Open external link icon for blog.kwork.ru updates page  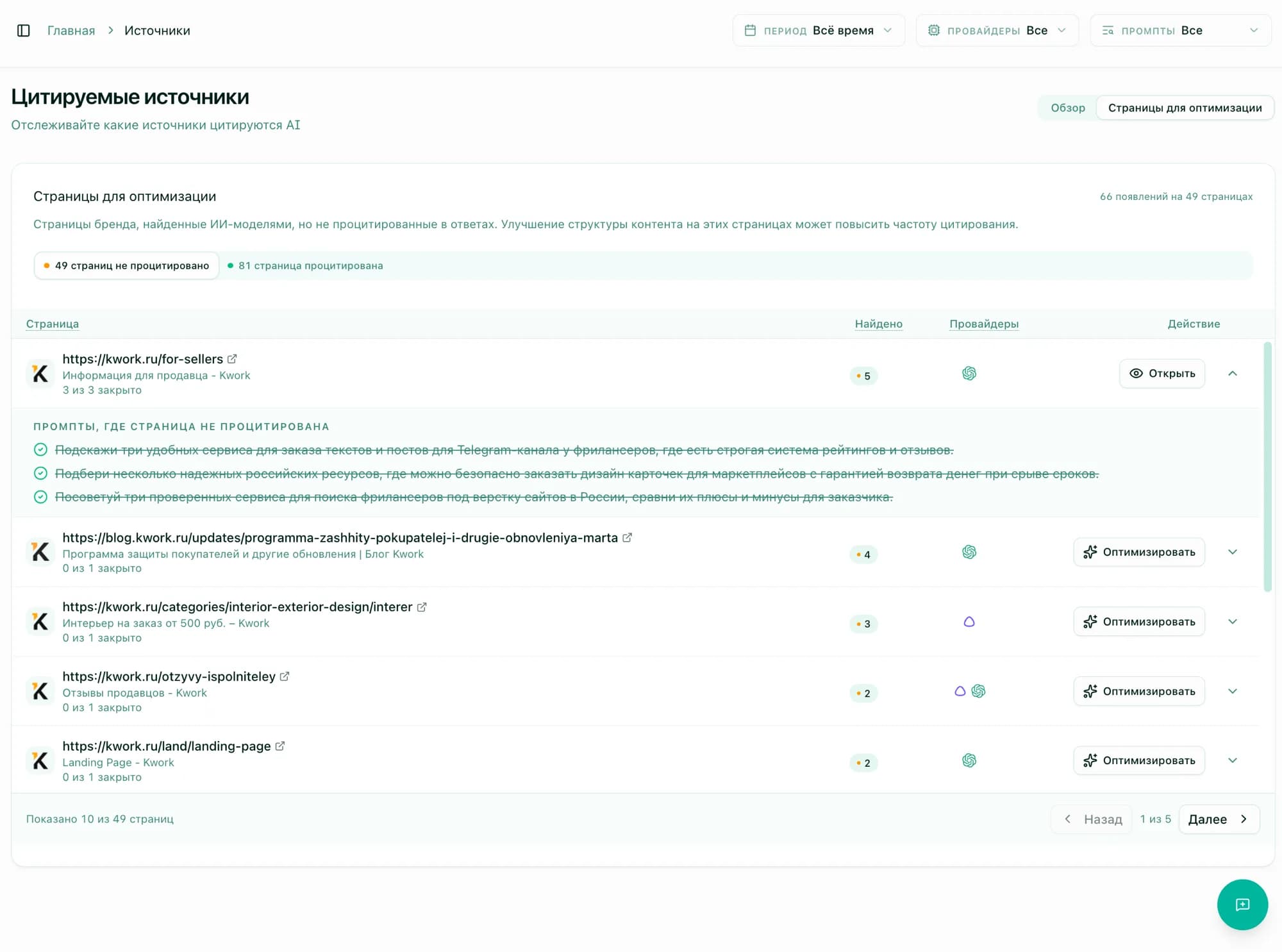(628, 538)
